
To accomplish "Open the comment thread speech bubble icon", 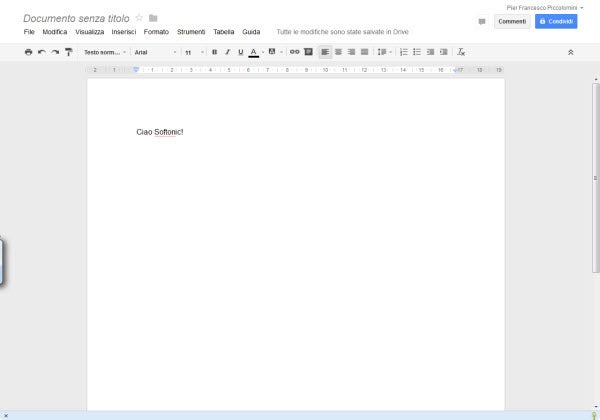I will pos(482,22).
